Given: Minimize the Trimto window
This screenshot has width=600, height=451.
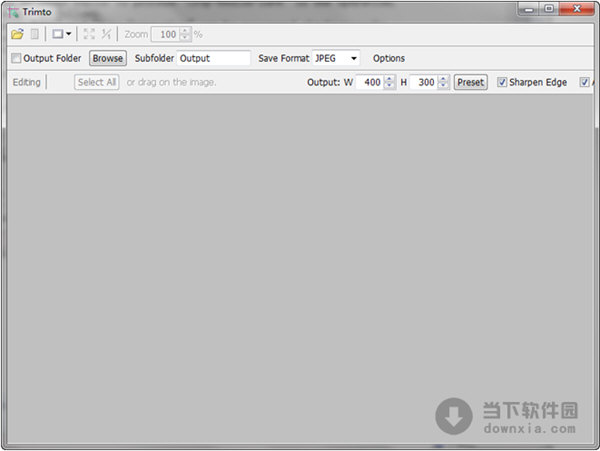Looking at the screenshot, I should pyautogui.click(x=529, y=9).
